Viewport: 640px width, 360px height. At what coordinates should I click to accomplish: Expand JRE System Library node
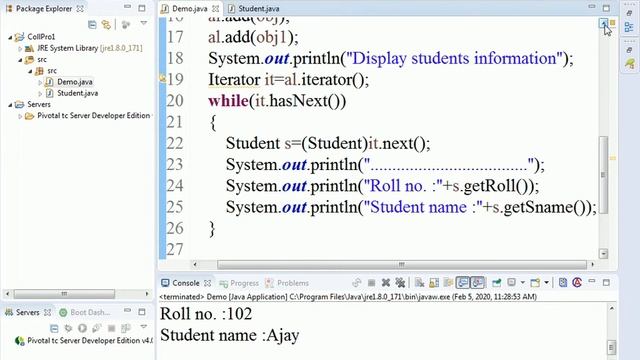[20, 49]
